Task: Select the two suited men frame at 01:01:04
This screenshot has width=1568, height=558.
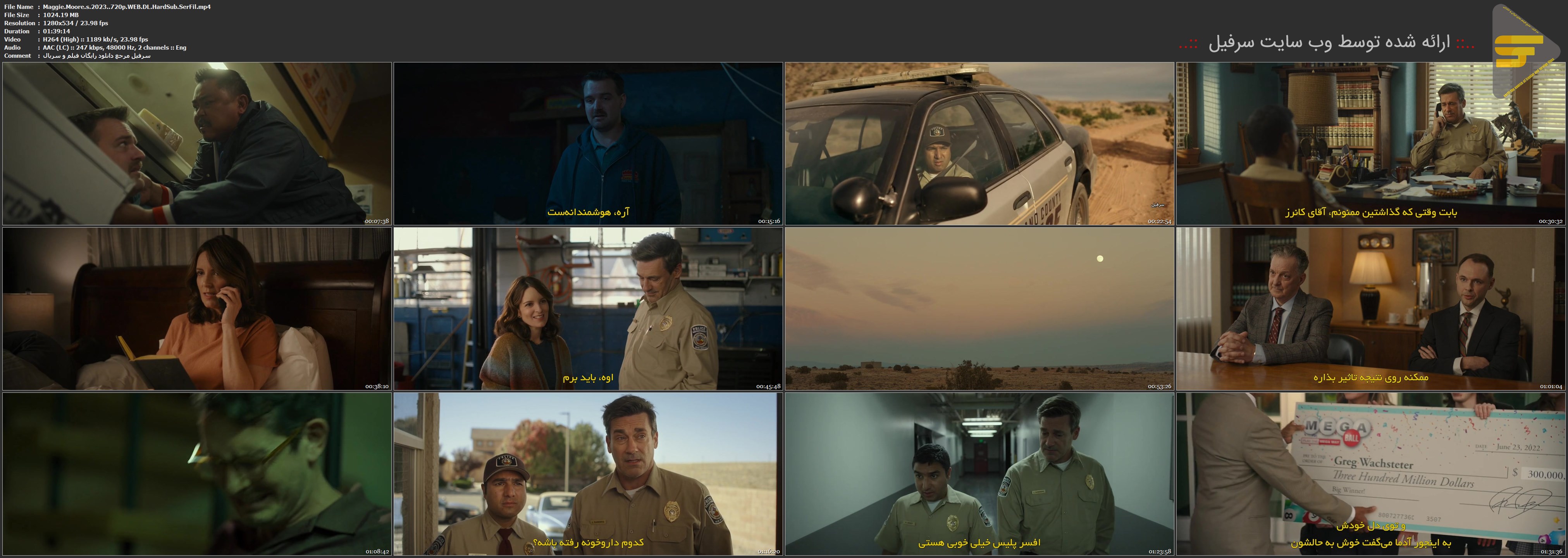Action: [1371, 309]
